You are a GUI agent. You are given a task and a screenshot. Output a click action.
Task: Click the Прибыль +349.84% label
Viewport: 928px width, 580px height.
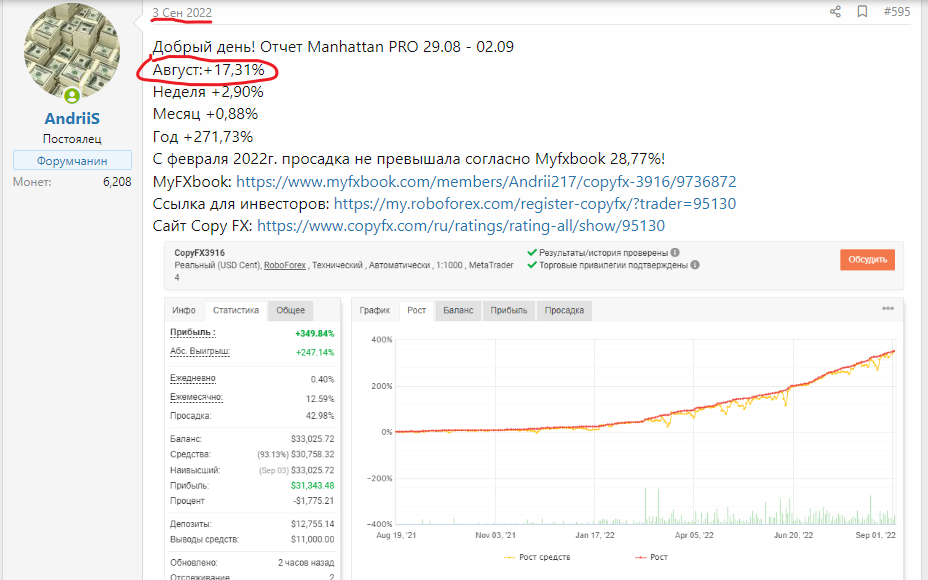point(193,333)
